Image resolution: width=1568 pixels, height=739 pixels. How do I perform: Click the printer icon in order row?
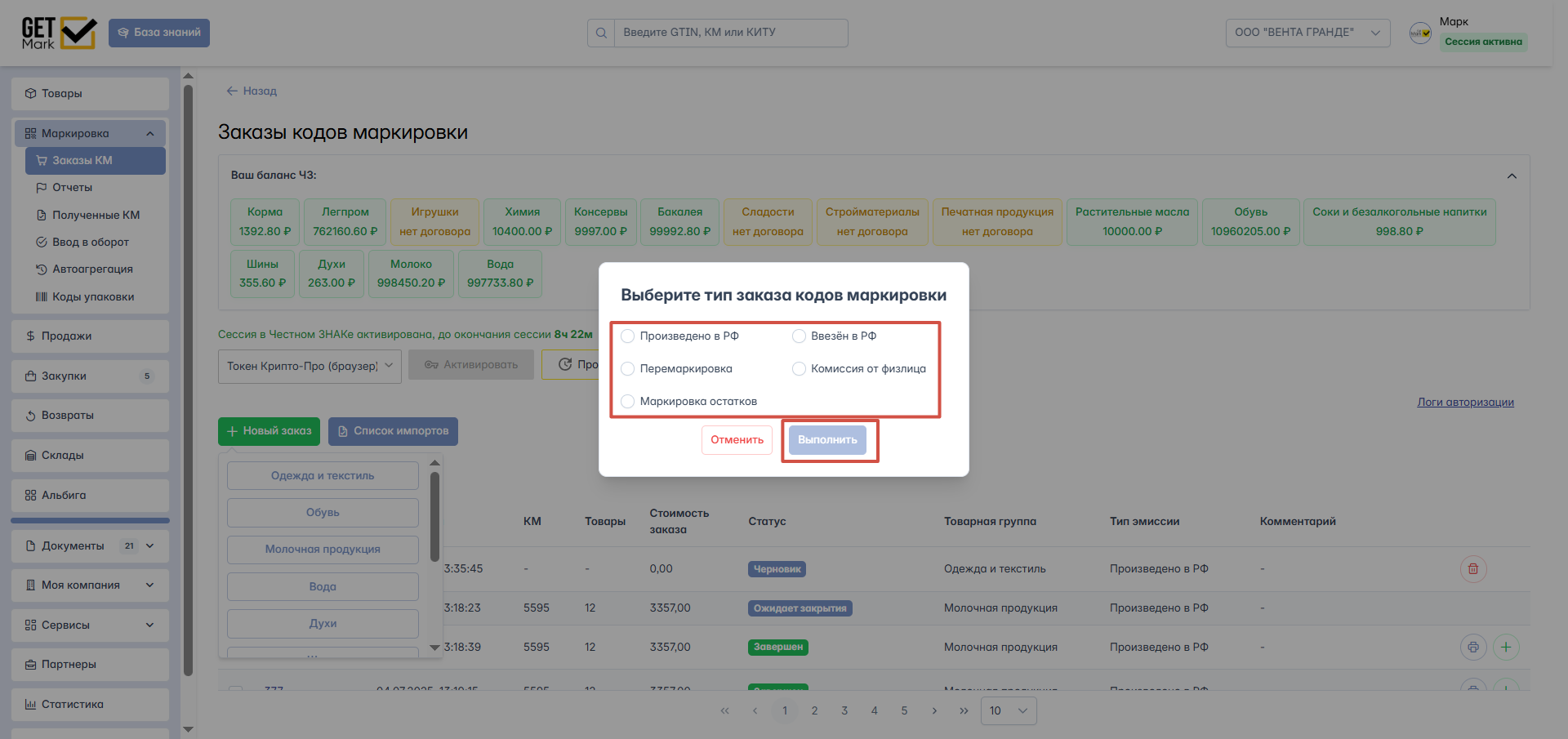(1472, 648)
